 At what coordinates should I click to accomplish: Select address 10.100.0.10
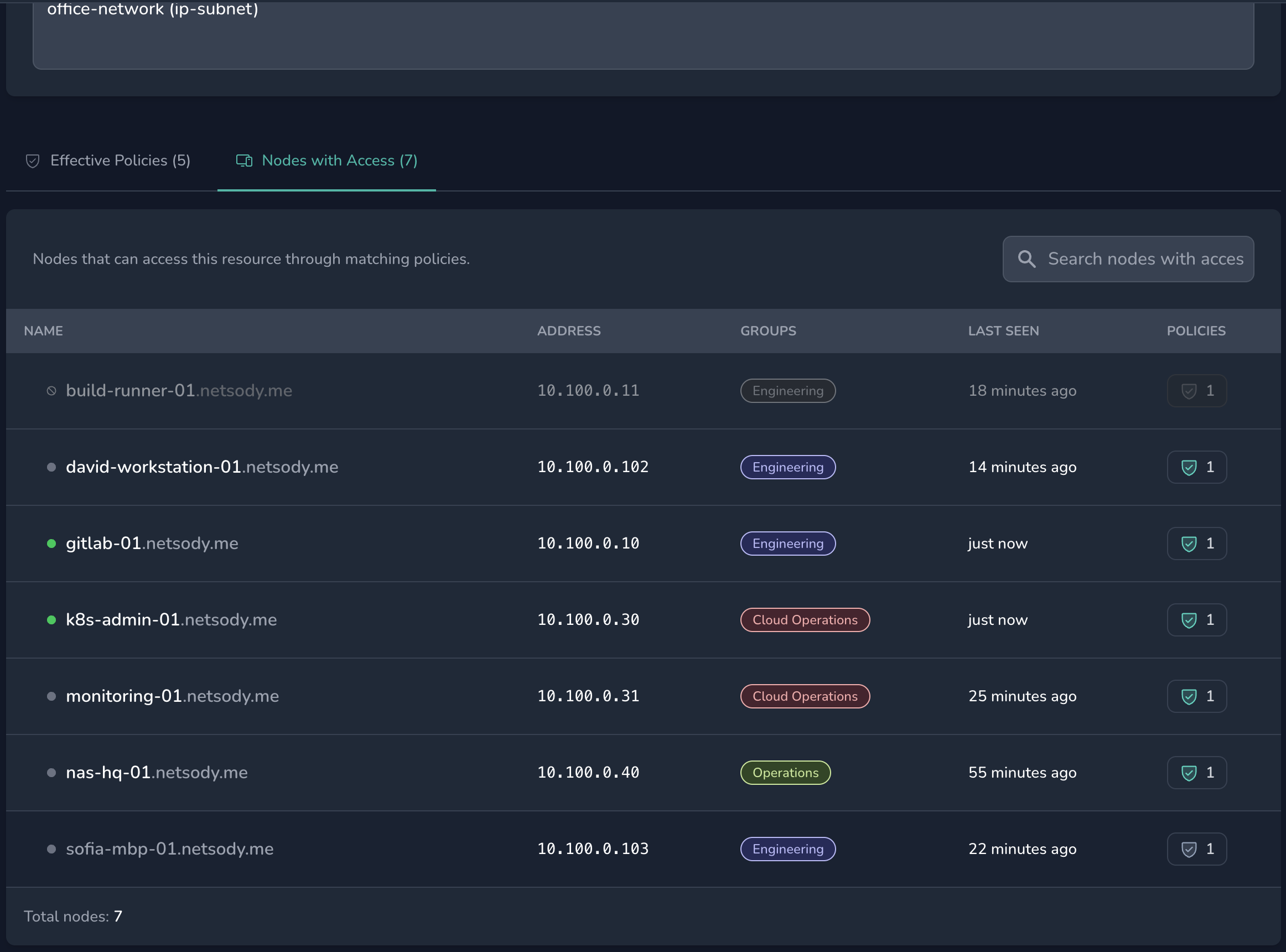pos(588,544)
